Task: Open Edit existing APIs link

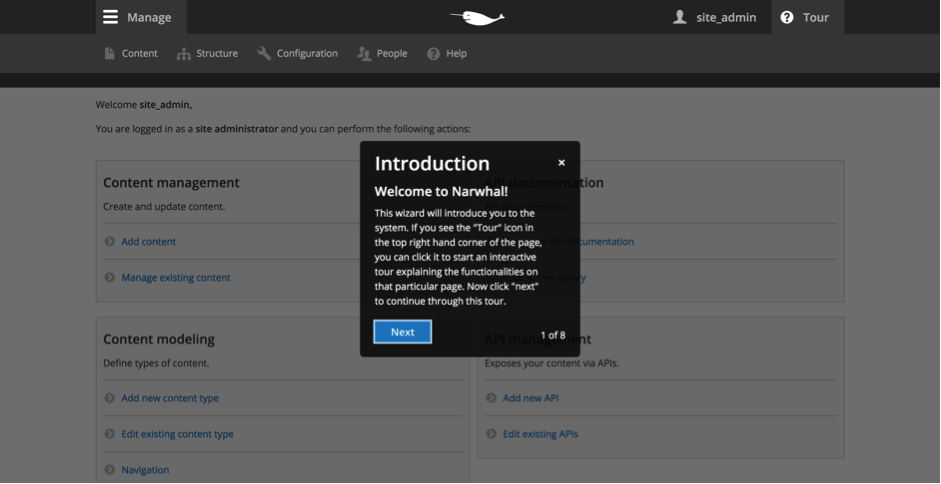Action: 540,434
